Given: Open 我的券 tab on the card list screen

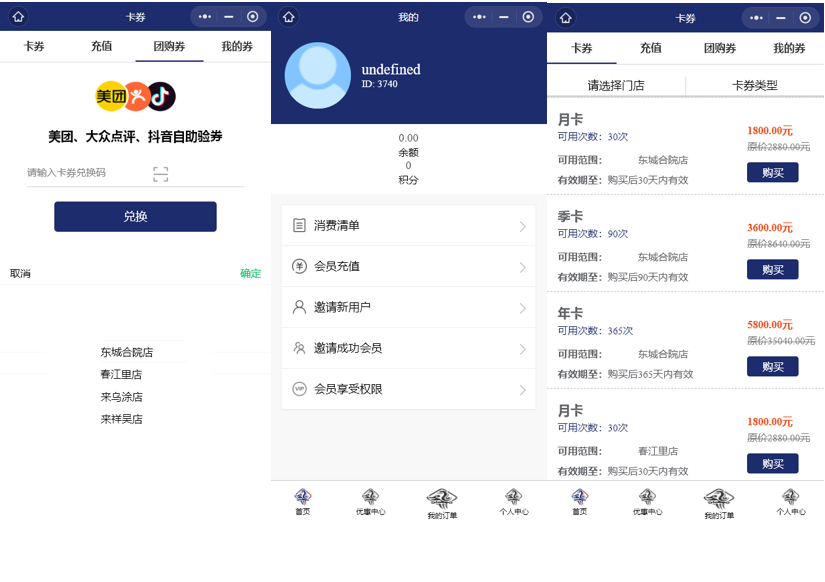Looking at the screenshot, I should pos(789,48).
